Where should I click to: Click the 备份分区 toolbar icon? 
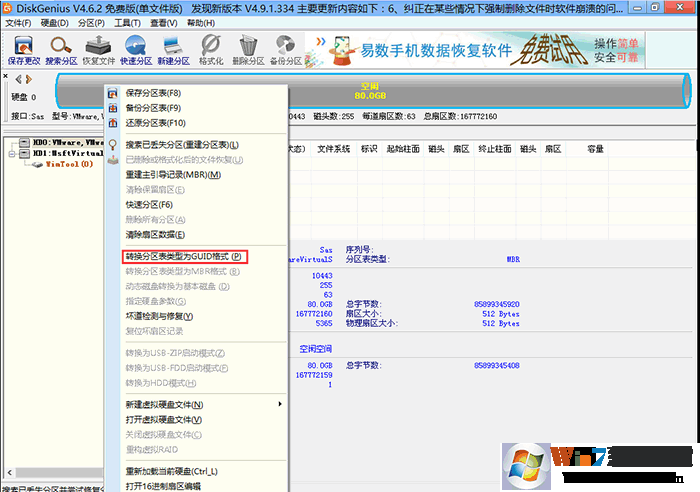[285, 48]
